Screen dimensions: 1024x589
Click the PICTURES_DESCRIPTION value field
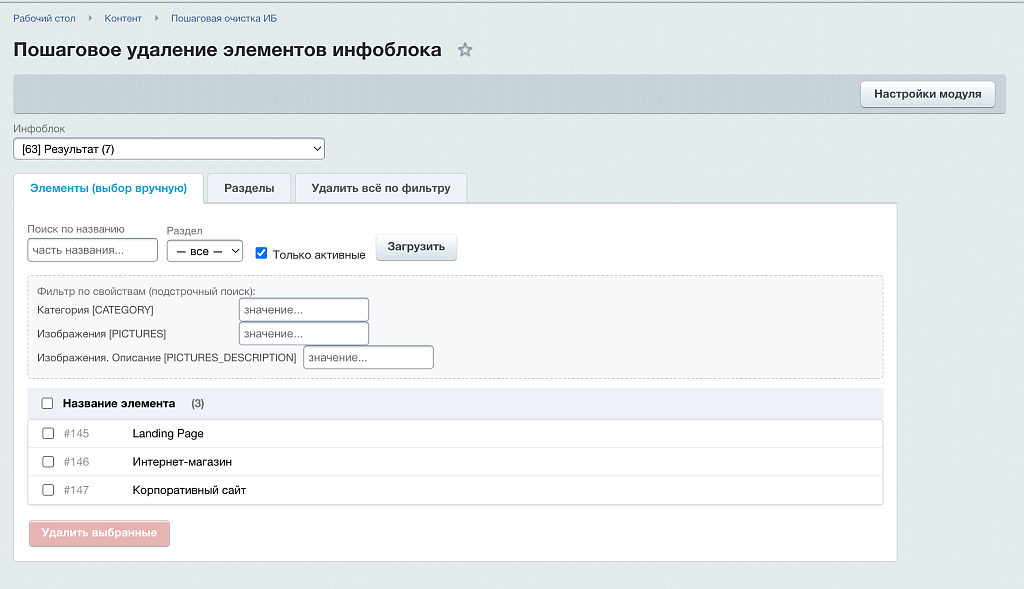[x=368, y=357]
